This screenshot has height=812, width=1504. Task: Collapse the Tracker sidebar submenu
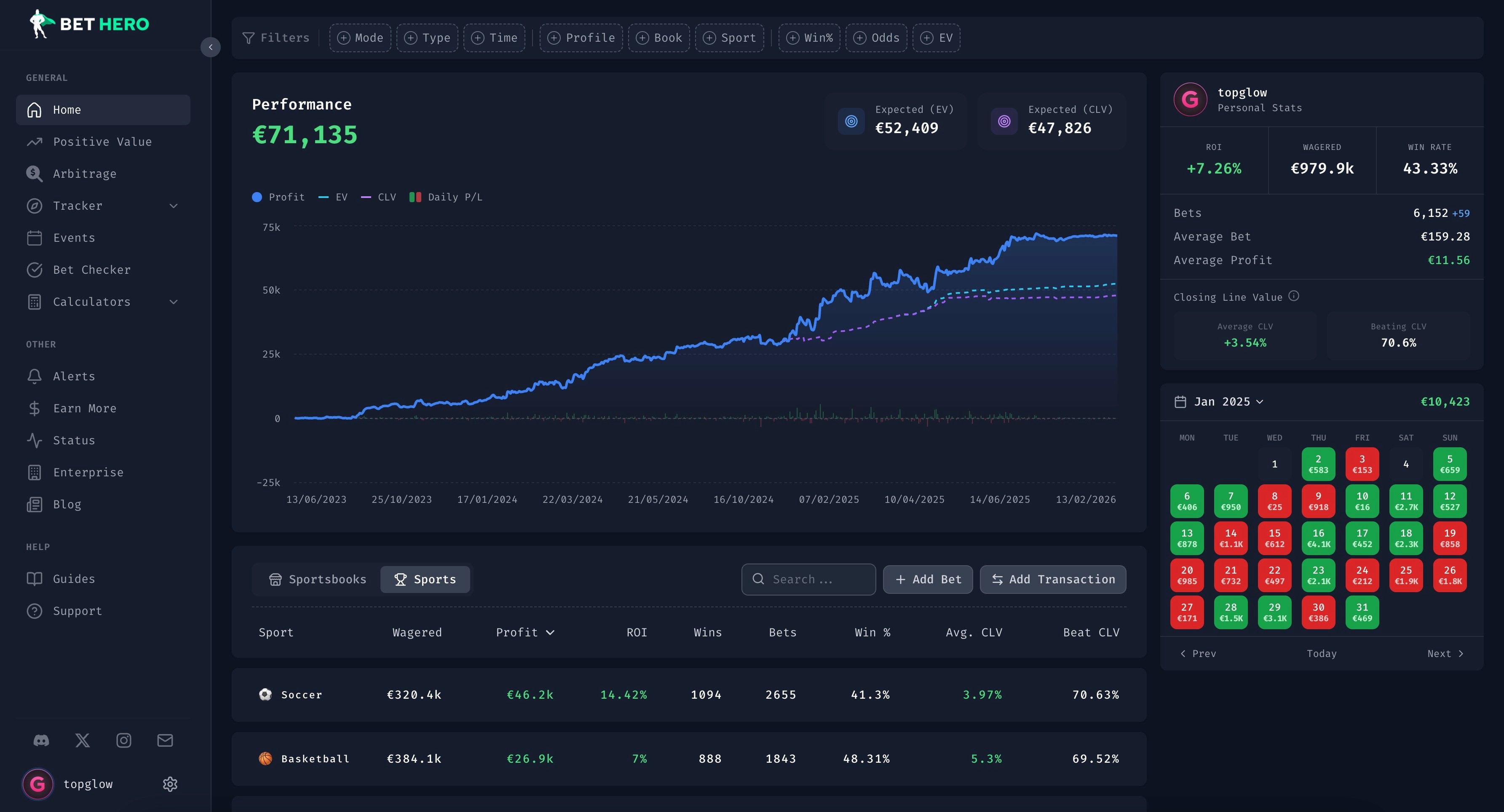pyautogui.click(x=173, y=206)
